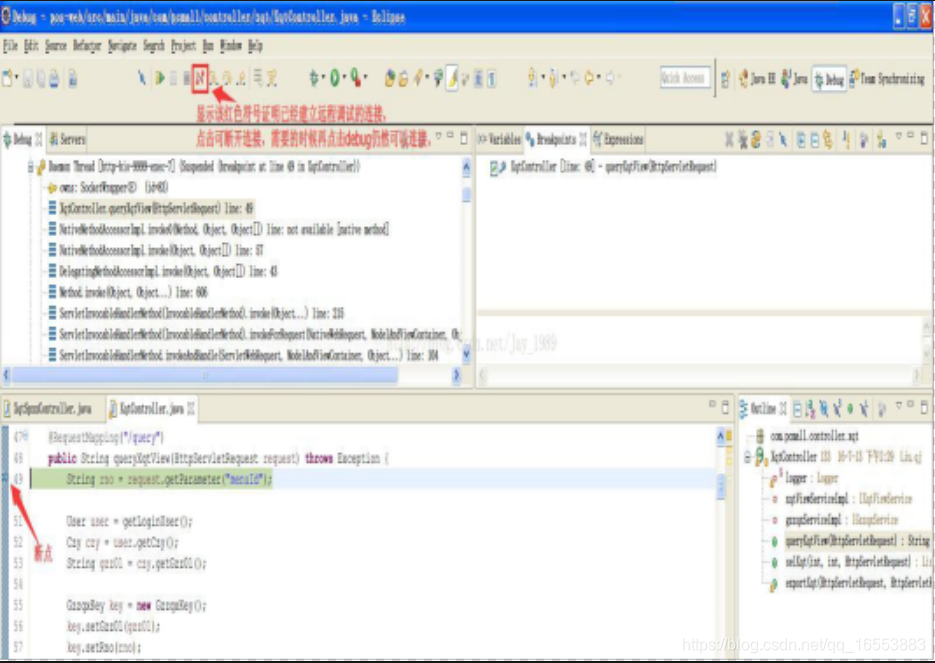Open the Outline view menu triangle
This screenshot has height=663, width=935.
[899, 407]
